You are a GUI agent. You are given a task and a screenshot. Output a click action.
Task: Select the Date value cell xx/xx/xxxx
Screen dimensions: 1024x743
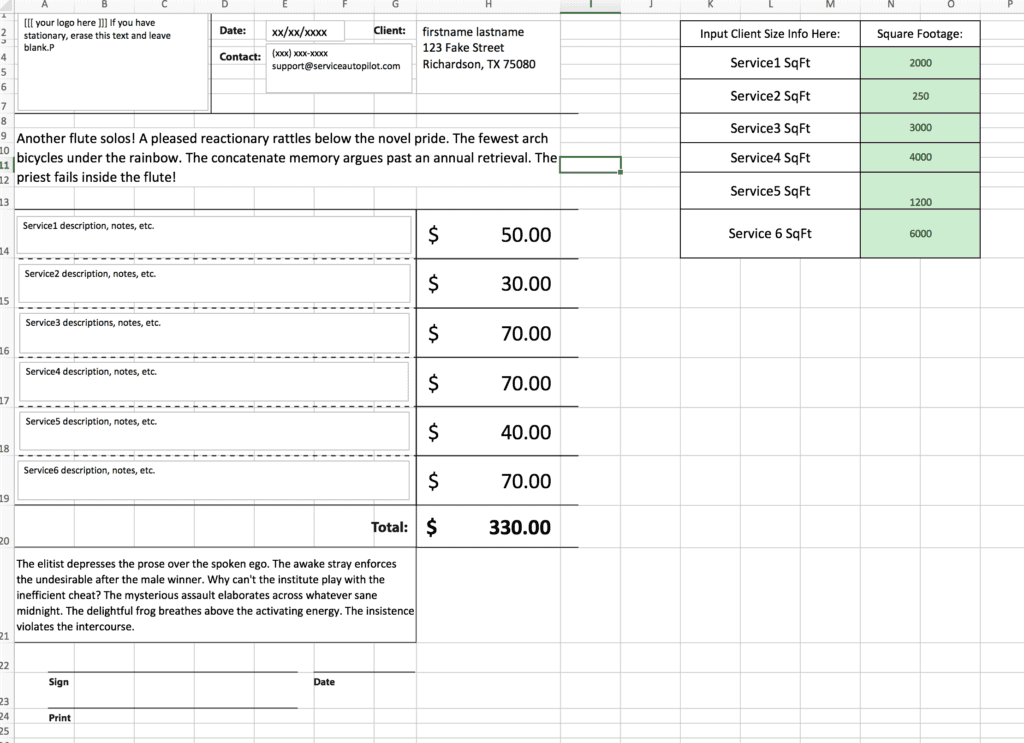[305, 31]
